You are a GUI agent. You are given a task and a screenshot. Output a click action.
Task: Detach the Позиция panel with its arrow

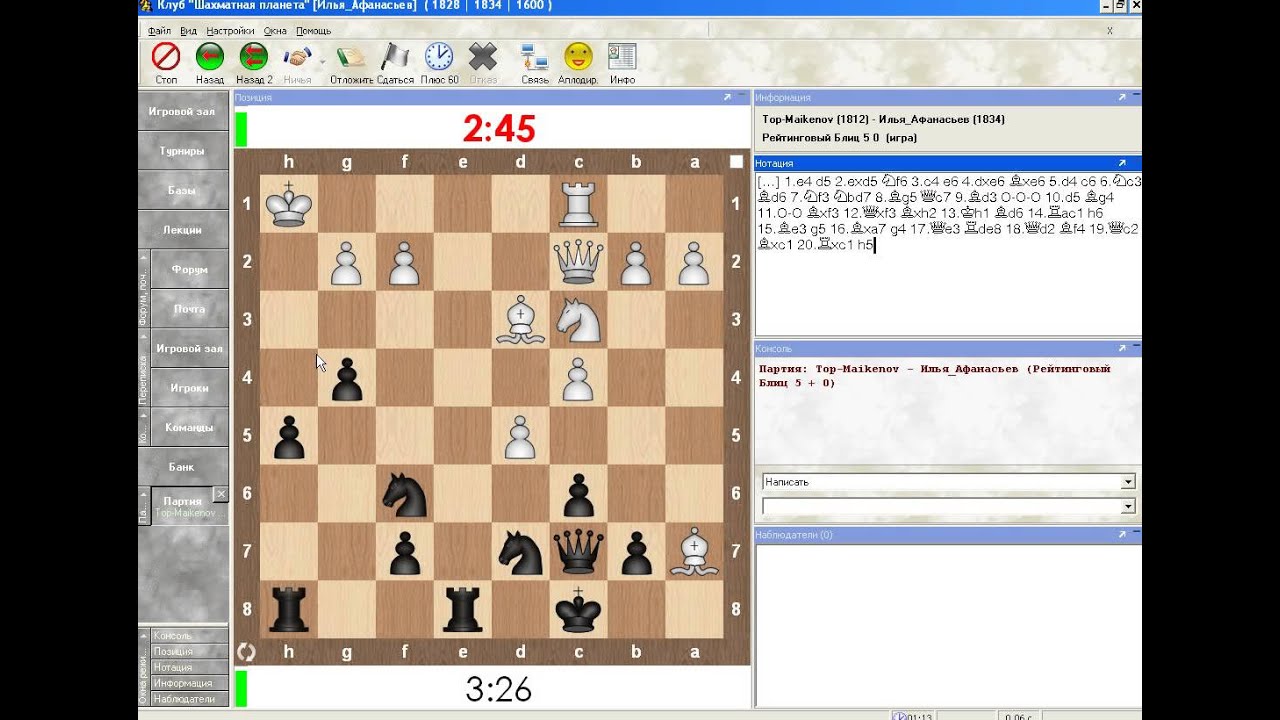[727, 98]
